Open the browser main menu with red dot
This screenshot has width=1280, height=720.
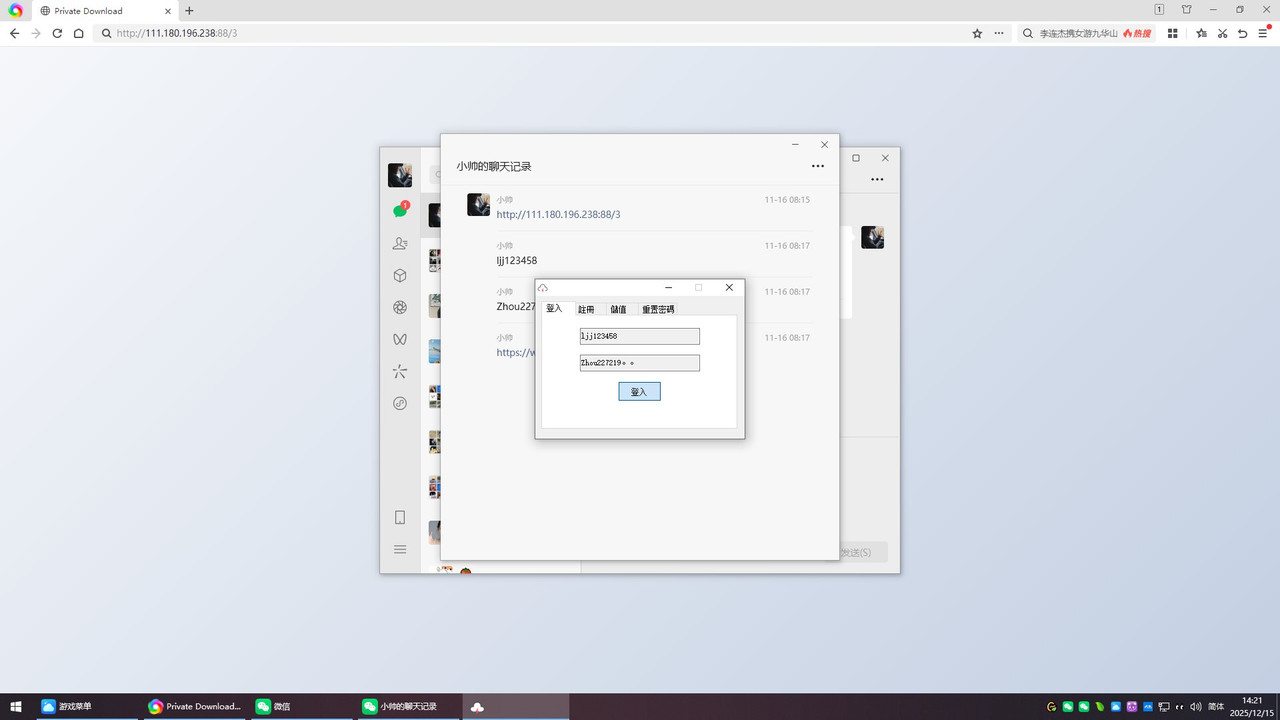coord(1264,33)
